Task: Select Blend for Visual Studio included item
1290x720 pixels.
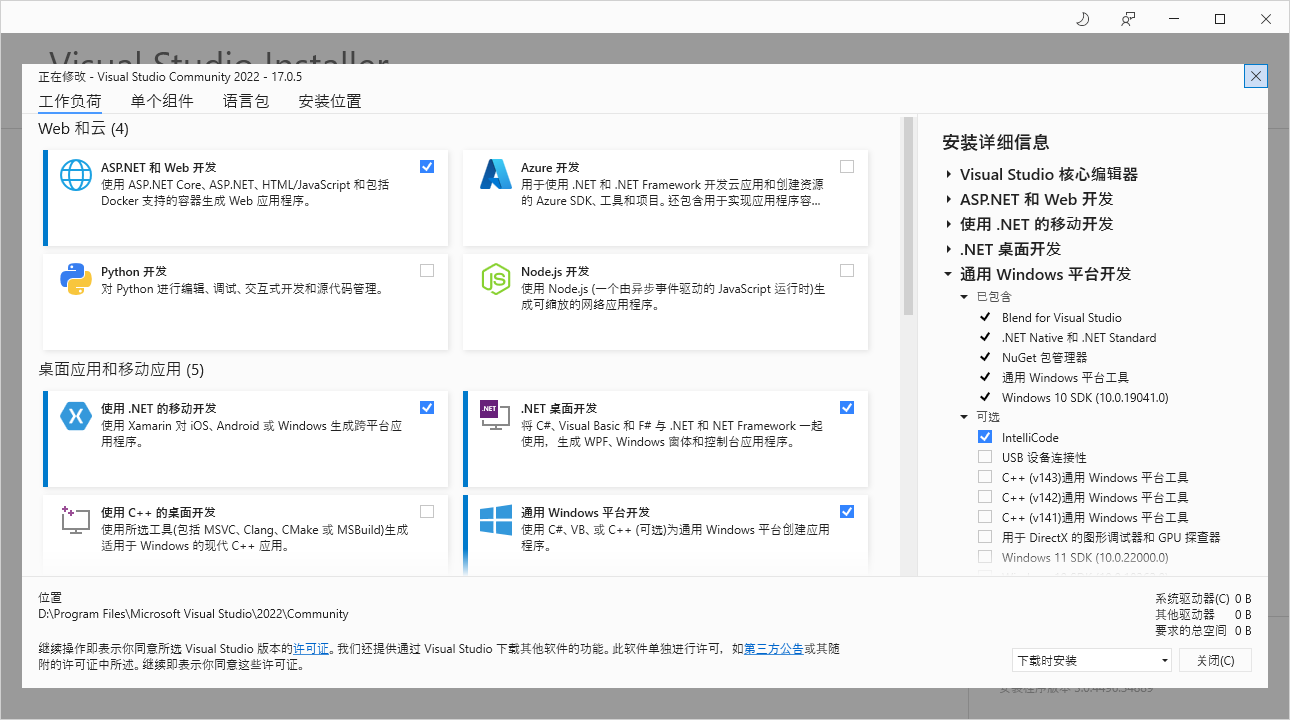Action: pyautogui.click(x=1062, y=317)
